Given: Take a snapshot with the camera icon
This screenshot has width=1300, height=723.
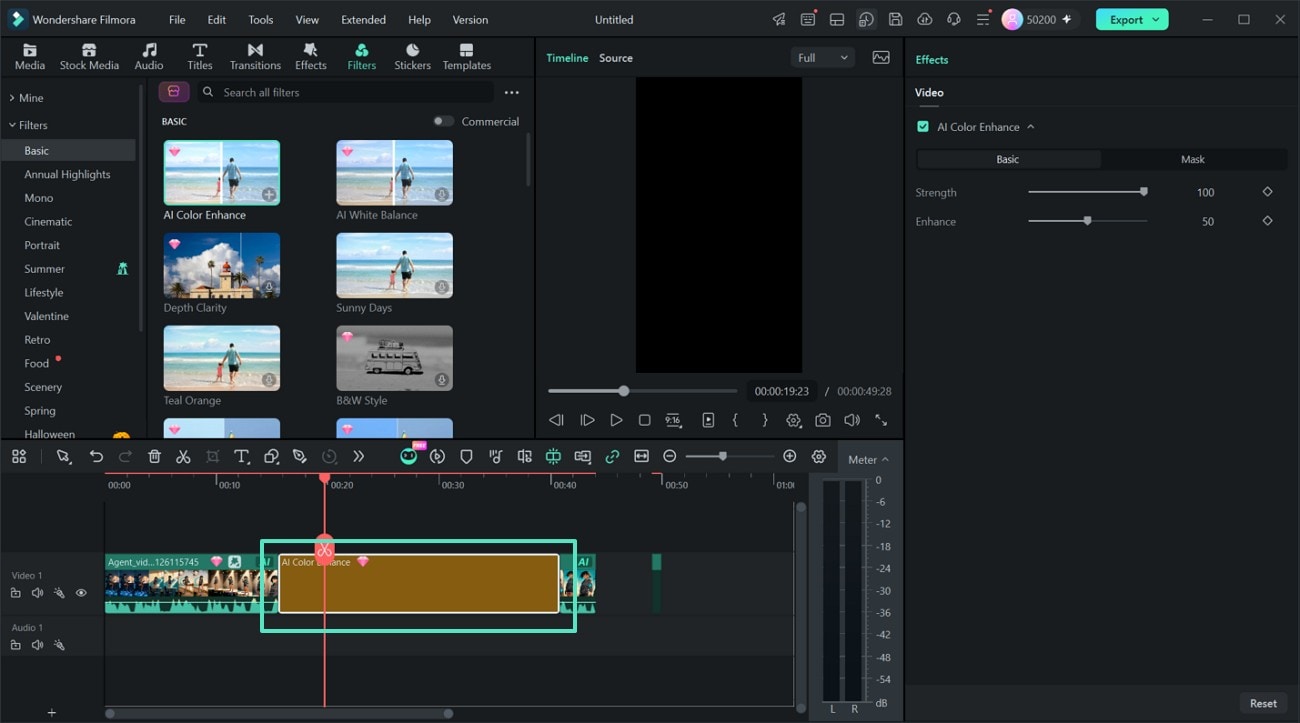Looking at the screenshot, I should tap(822, 420).
